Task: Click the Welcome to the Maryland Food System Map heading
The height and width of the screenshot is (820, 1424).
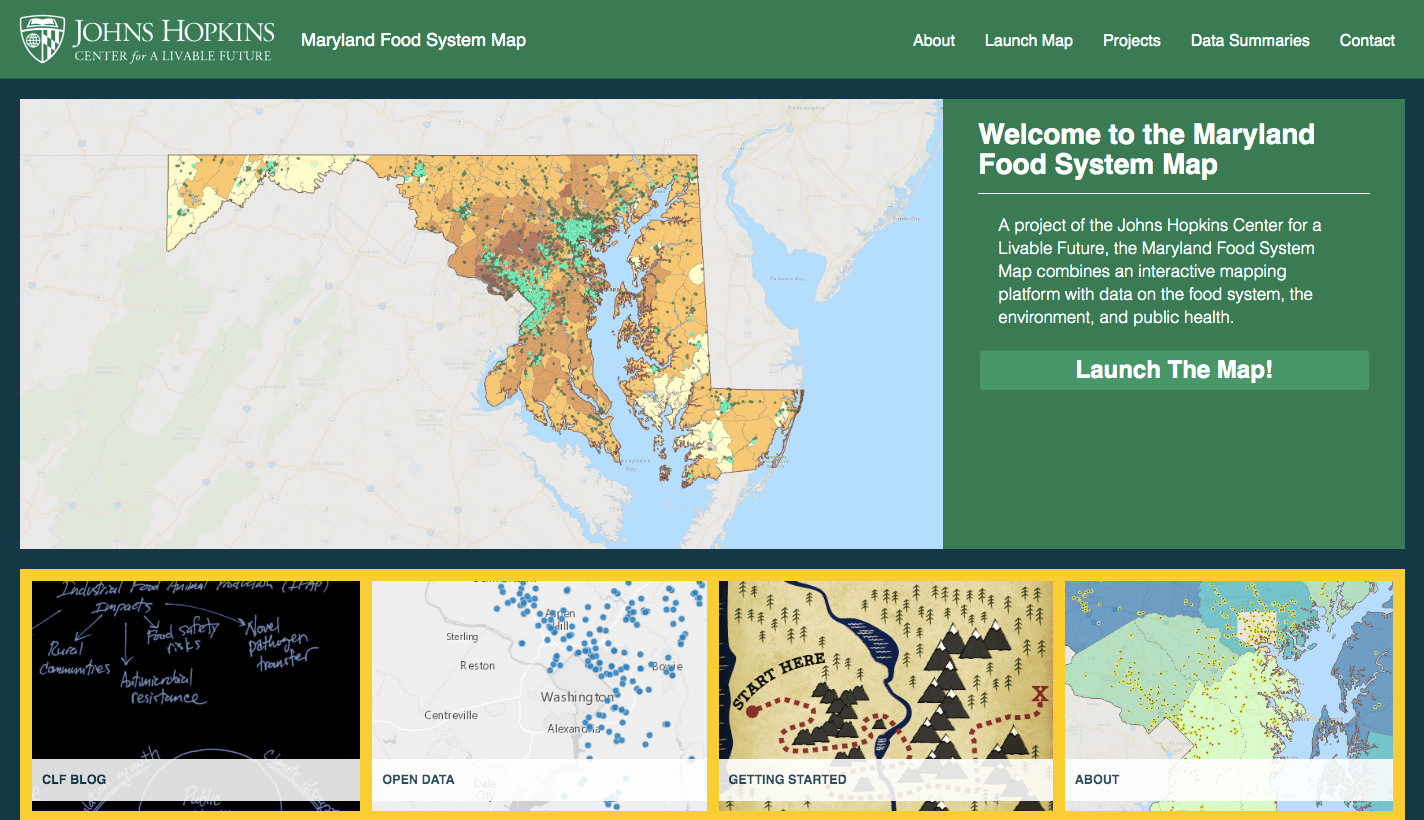Action: click(1146, 149)
